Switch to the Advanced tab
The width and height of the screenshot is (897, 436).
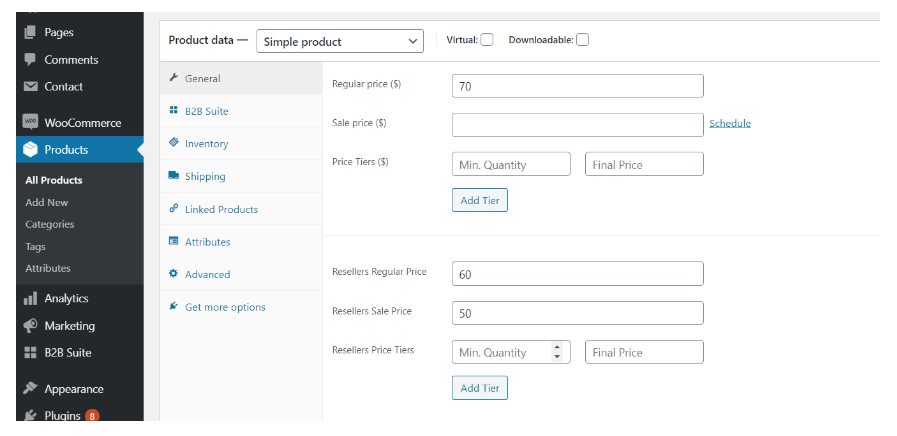point(241,274)
